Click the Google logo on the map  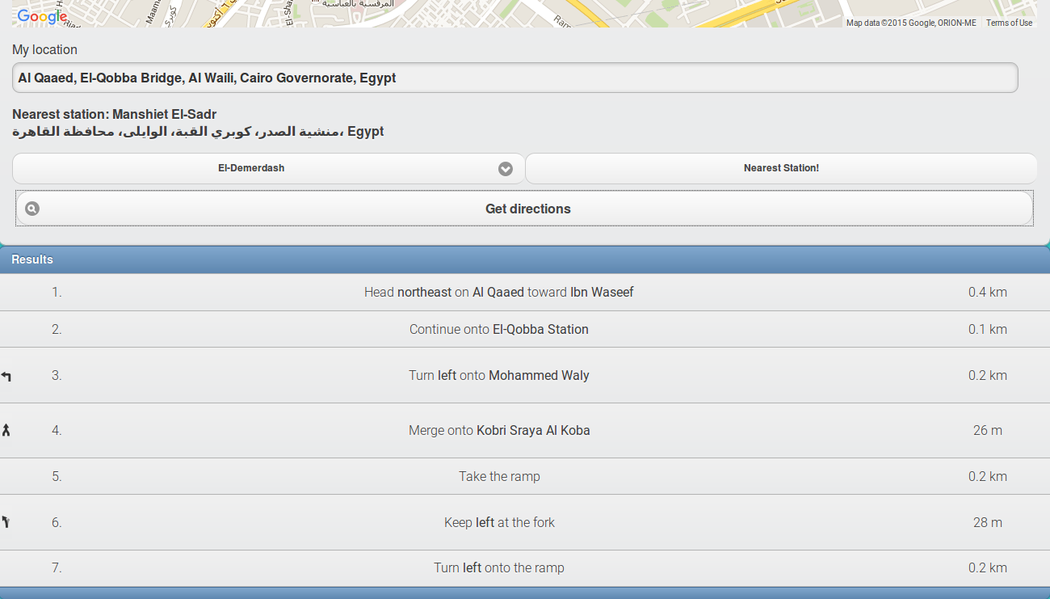tap(42, 16)
